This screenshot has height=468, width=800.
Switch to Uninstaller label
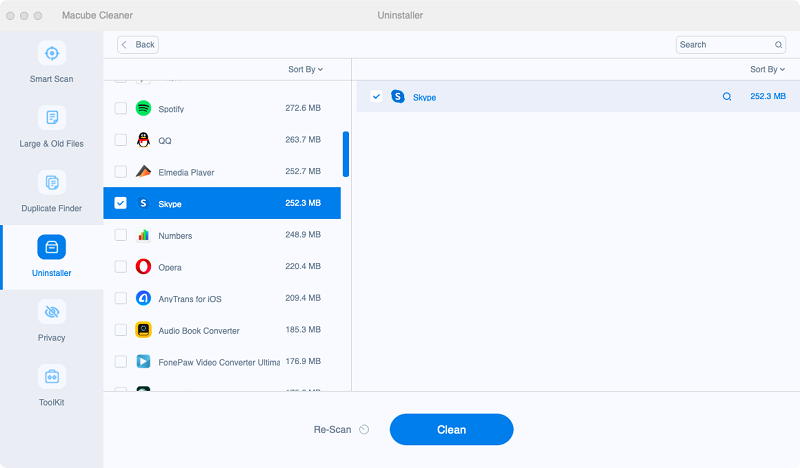click(x=52, y=273)
